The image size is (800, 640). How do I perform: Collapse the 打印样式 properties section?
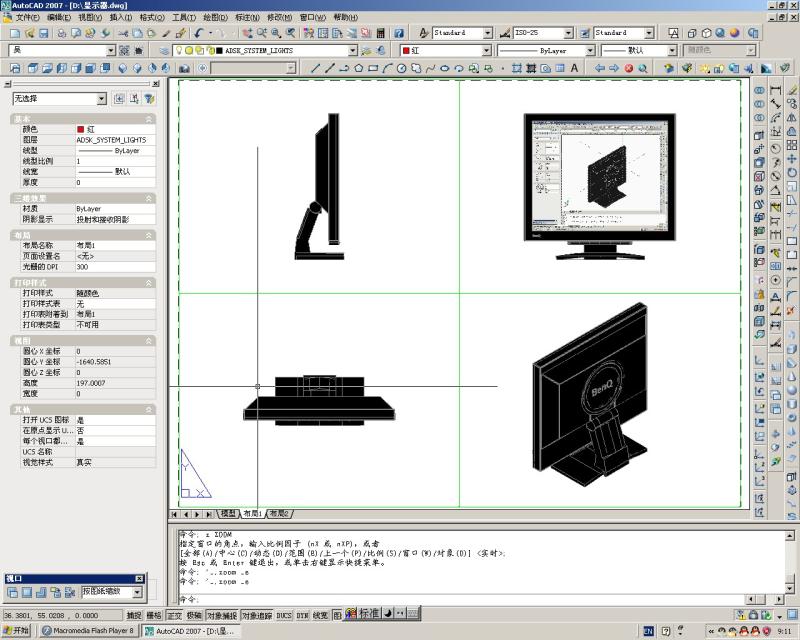149,283
